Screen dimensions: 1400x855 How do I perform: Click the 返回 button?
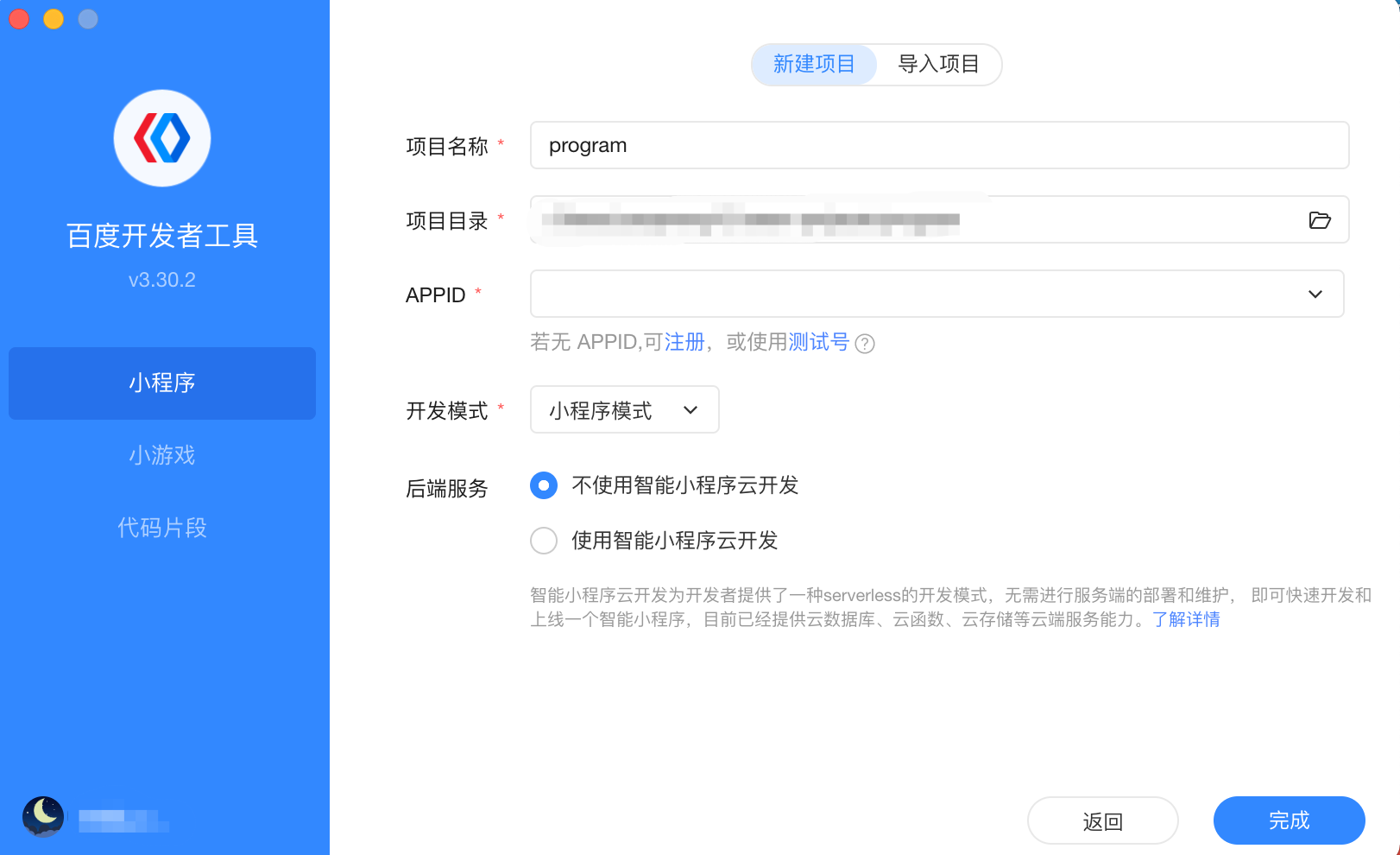click(x=1102, y=820)
